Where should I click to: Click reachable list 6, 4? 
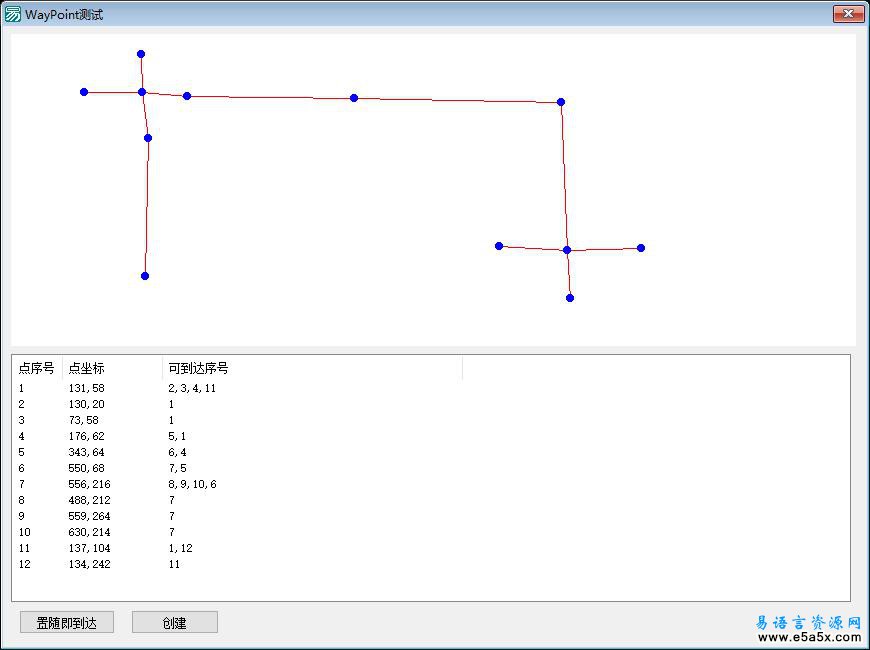coord(177,452)
